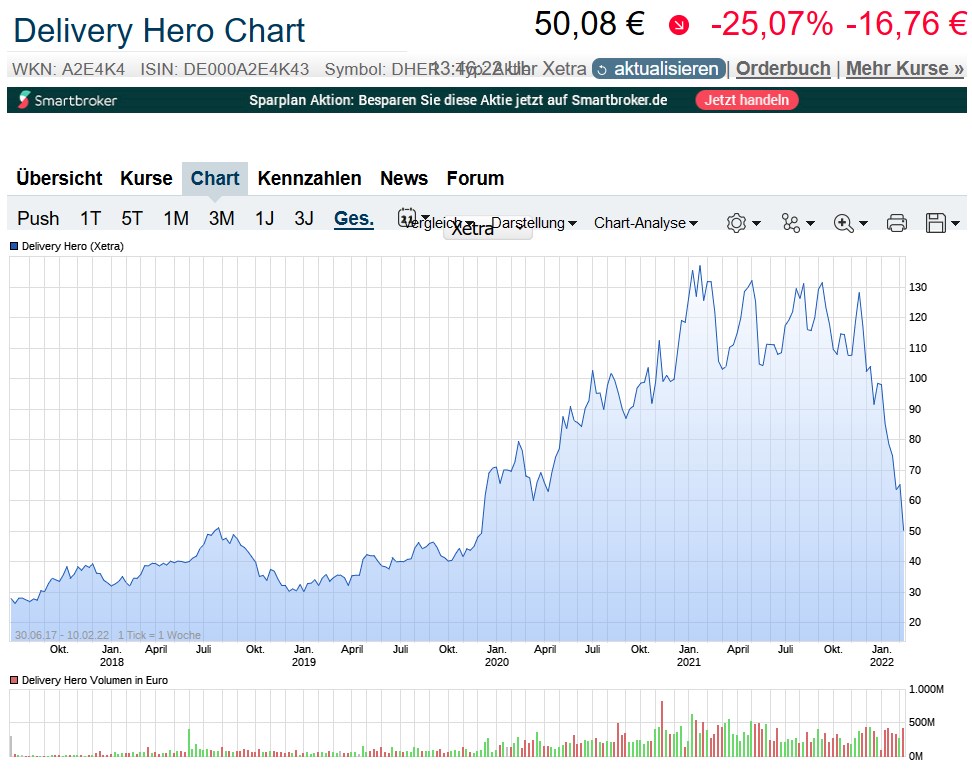Select the 3M time range
The height and width of the screenshot is (770, 972).
pos(221,218)
